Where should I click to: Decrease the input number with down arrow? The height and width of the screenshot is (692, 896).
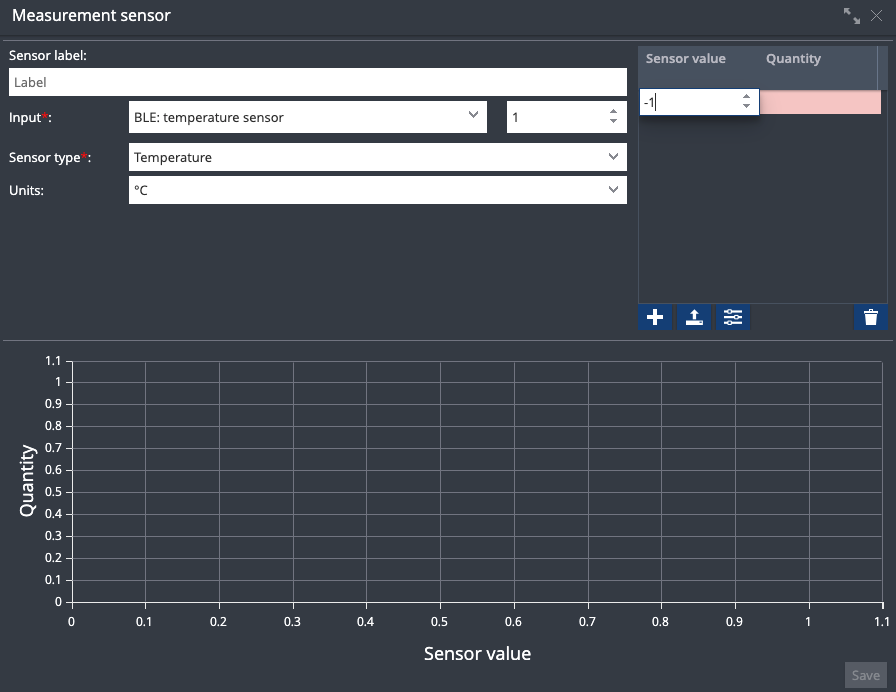pos(613,121)
